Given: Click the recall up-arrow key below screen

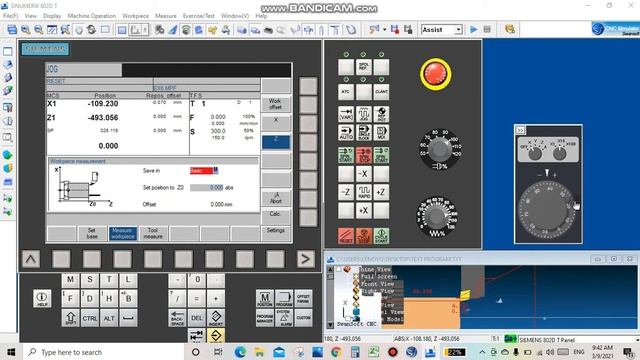Looking at the screenshot, I should click(31, 259).
